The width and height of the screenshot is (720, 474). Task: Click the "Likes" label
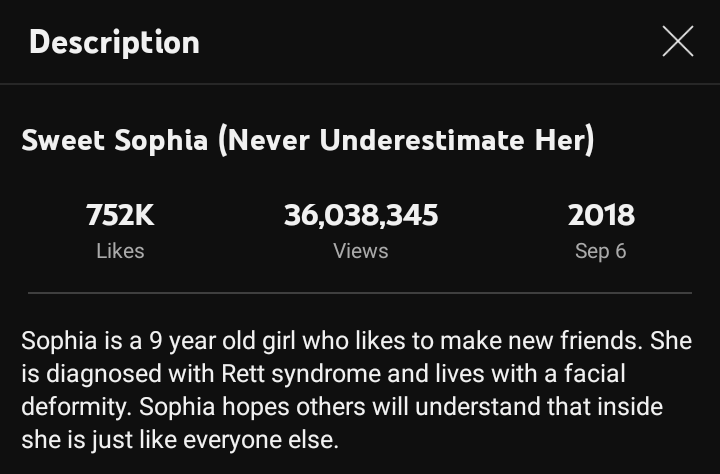(120, 251)
